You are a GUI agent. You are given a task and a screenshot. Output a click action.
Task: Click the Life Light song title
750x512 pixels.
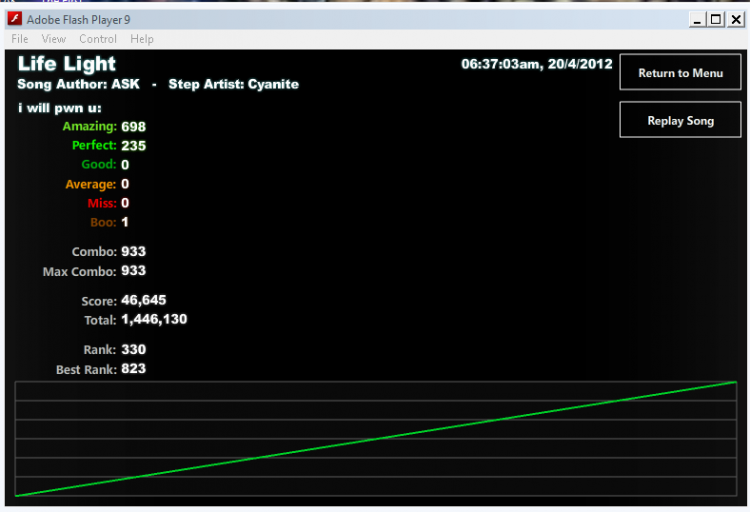coord(66,64)
